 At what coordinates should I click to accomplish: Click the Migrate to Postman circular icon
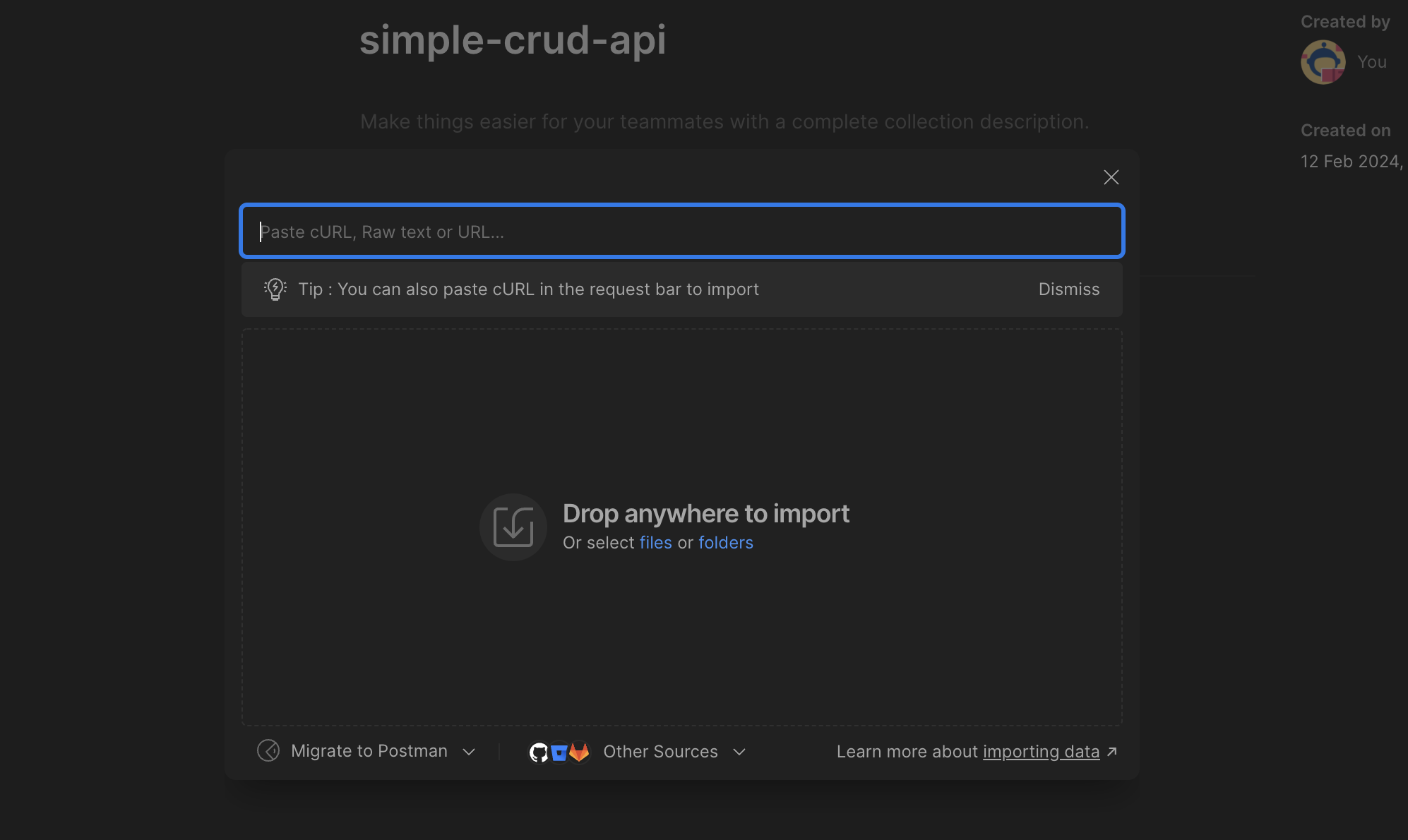(x=268, y=751)
